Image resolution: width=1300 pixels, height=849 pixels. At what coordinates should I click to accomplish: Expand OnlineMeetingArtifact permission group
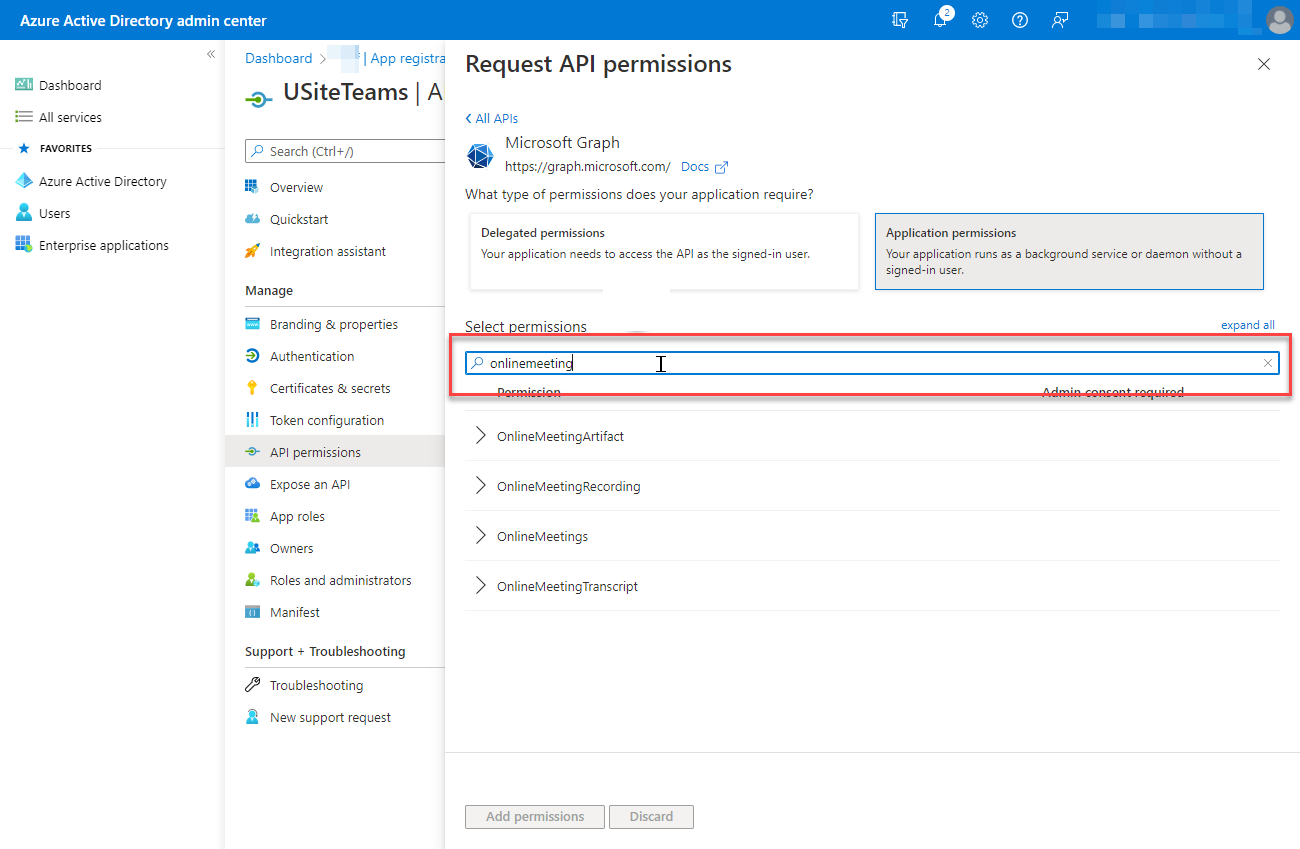481,436
